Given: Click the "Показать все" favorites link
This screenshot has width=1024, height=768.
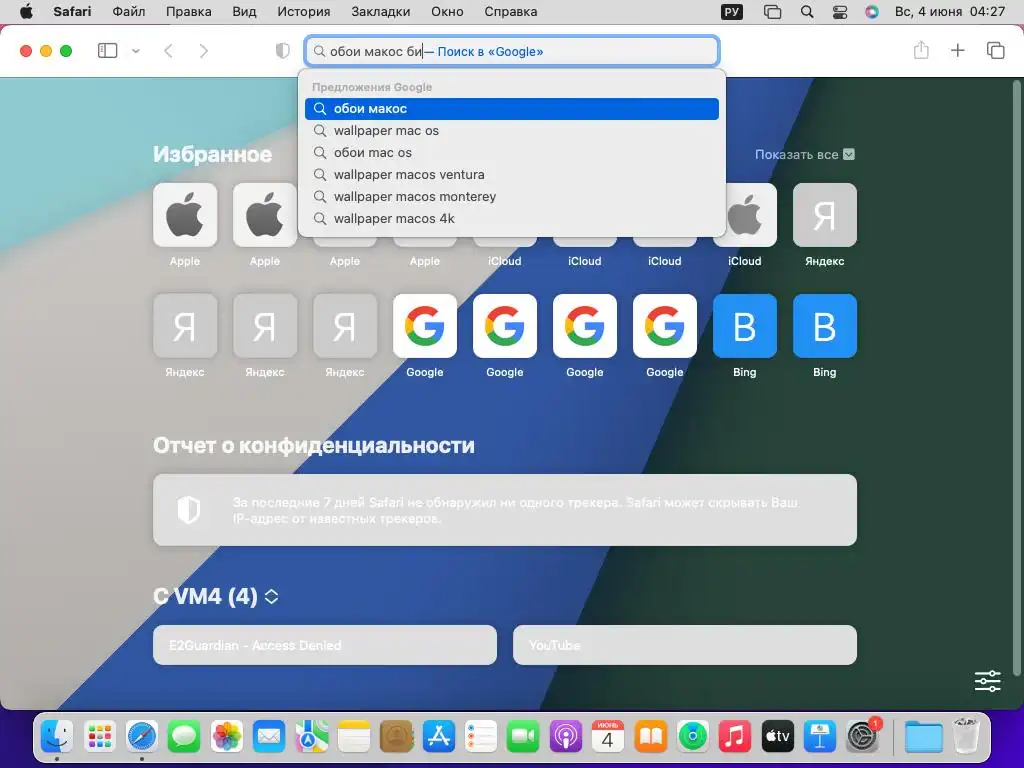Looking at the screenshot, I should point(805,155).
